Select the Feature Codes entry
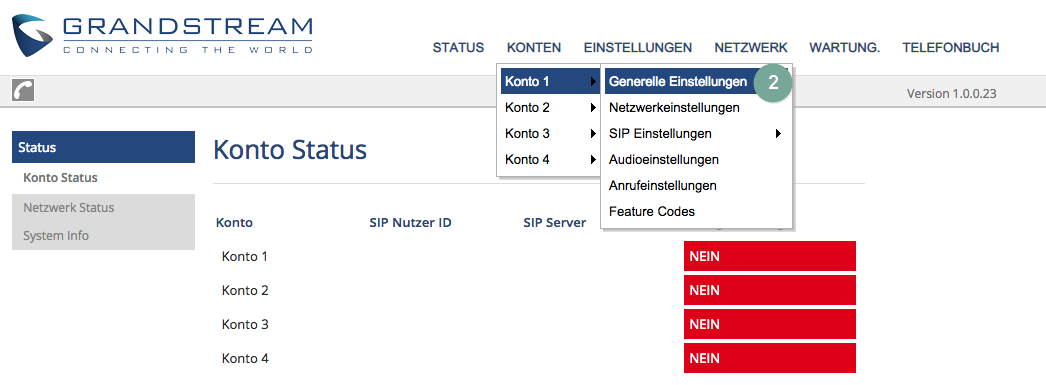Image resolution: width=1046 pixels, height=385 pixels. [x=652, y=212]
